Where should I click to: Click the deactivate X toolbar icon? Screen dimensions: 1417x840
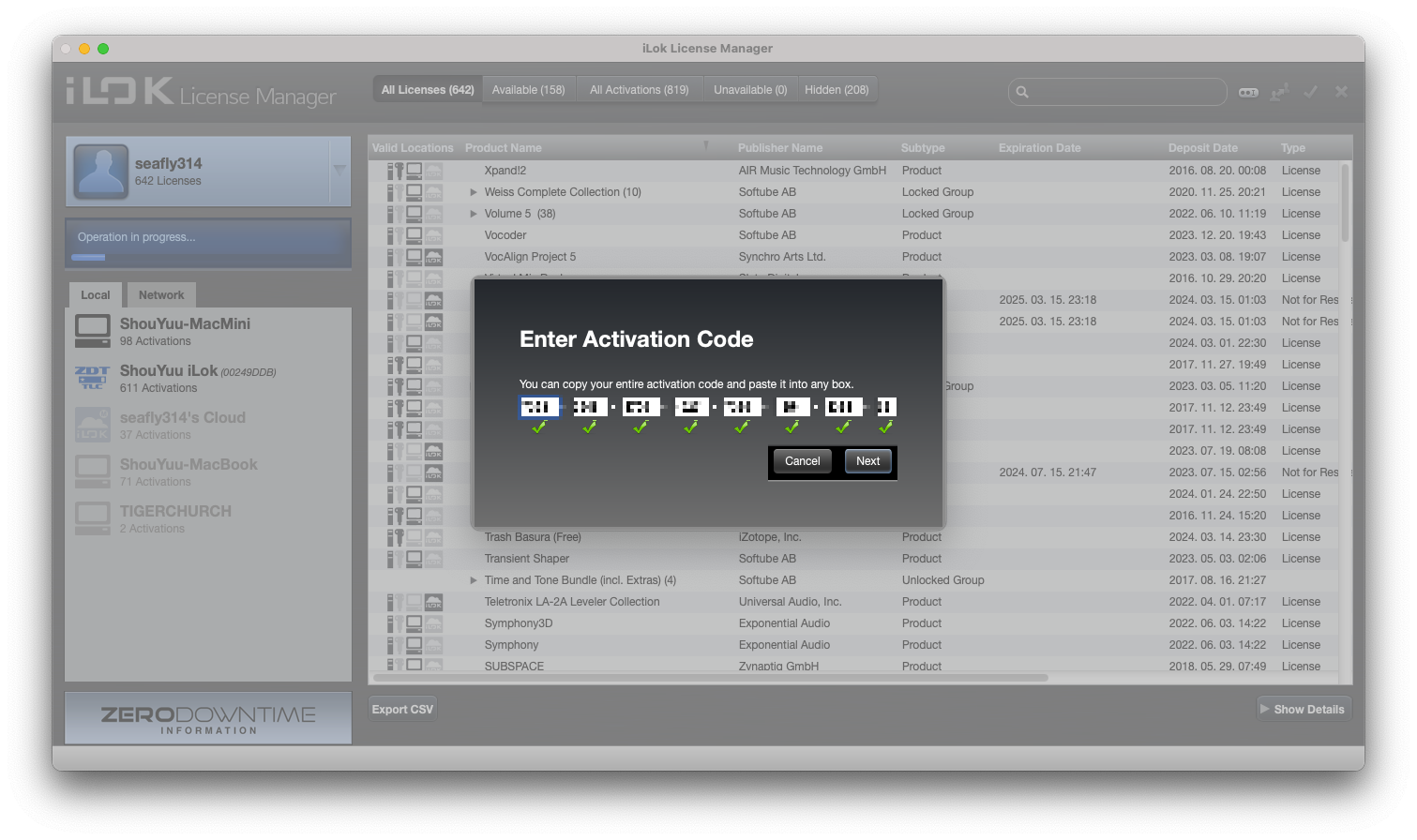tap(1341, 91)
